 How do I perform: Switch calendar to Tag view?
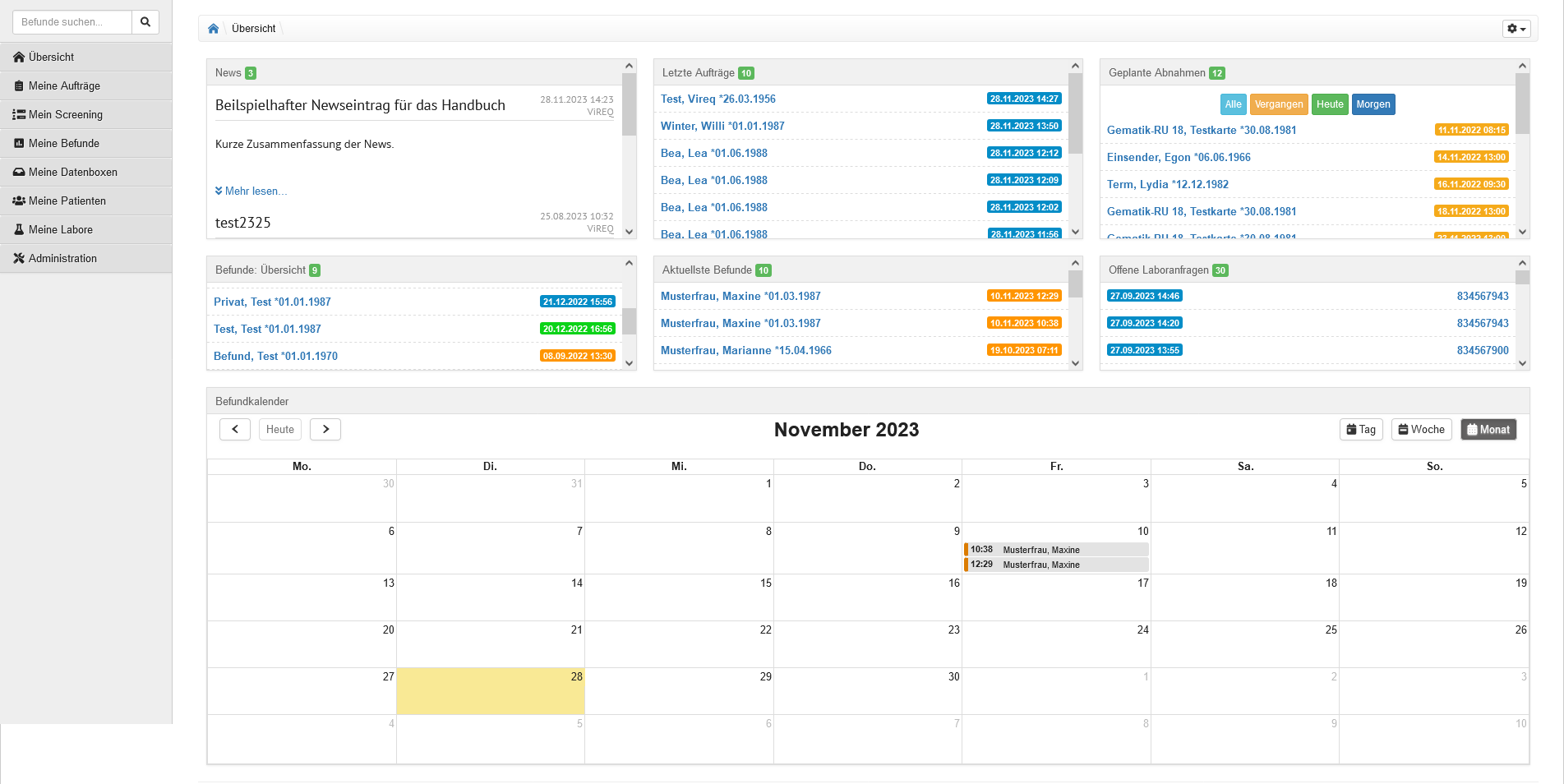click(1361, 429)
